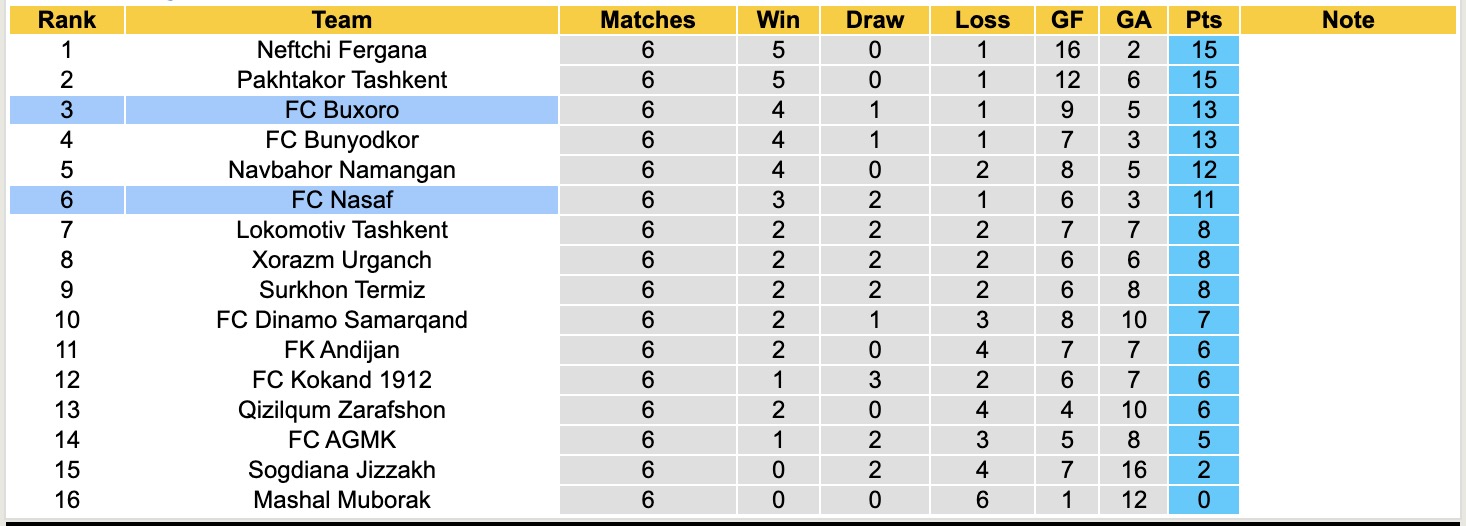Click the GF column header
This screenshot has height=526, width=1466.
coord(1067,20)
